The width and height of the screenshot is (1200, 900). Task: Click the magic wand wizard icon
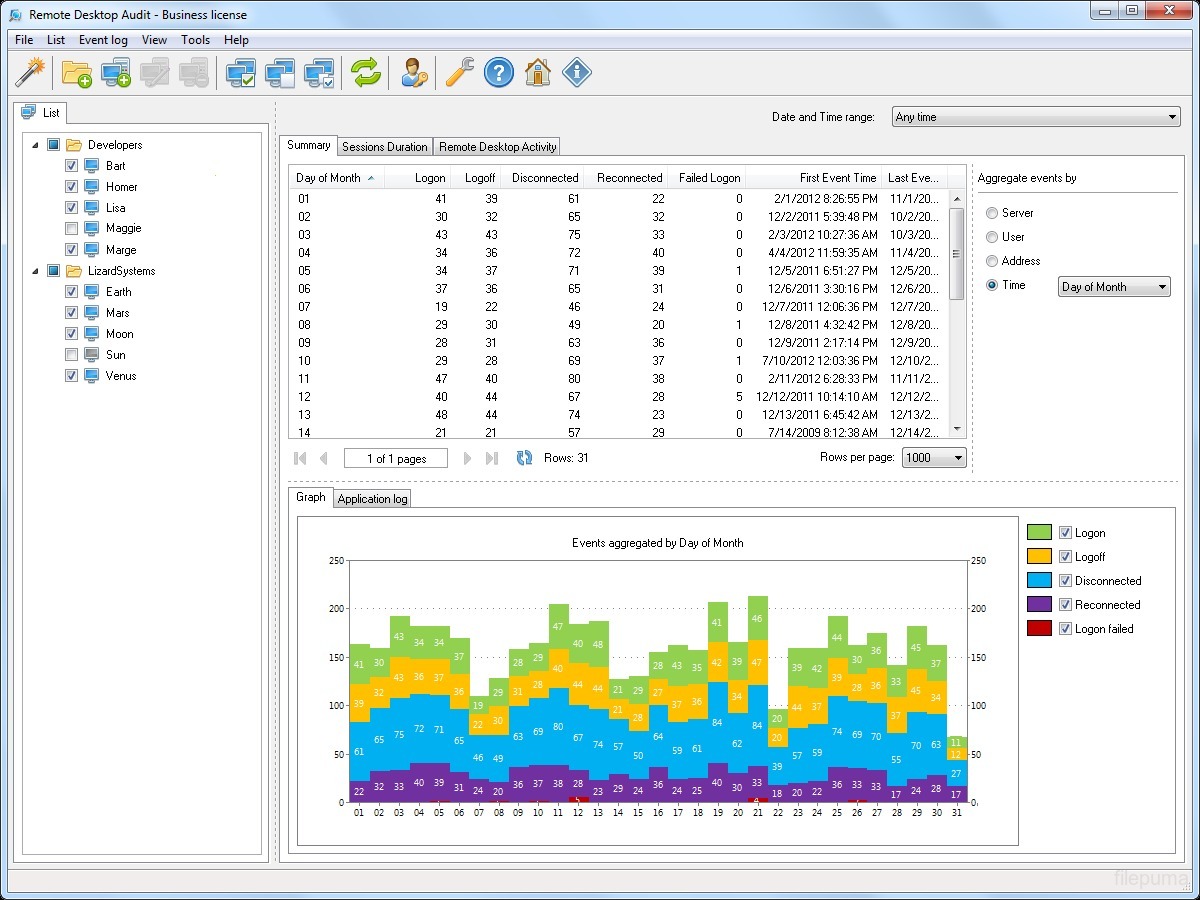(x=31, y=72)
